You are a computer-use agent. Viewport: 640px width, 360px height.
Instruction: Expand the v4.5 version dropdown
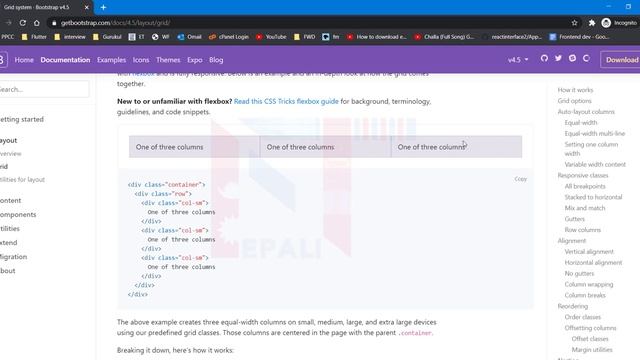[x=518, y=60]
